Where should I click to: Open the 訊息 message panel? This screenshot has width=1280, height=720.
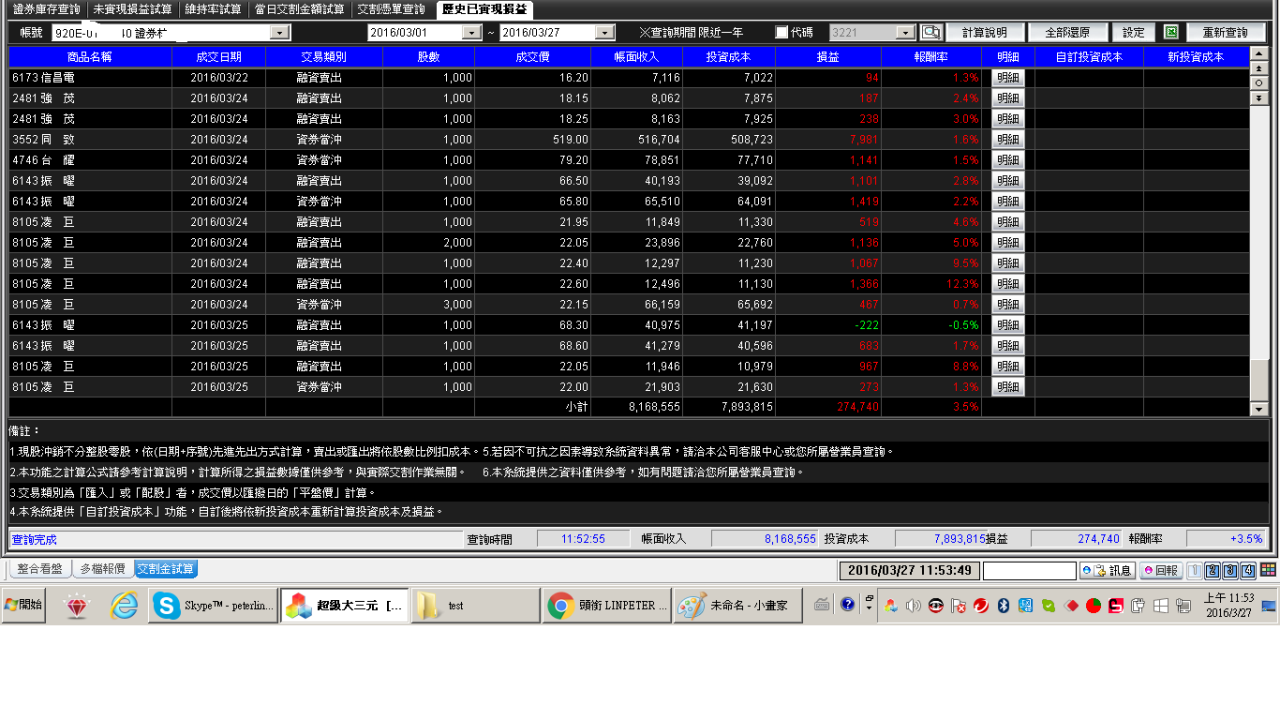pyautogui.click(x=1107, y=571)
